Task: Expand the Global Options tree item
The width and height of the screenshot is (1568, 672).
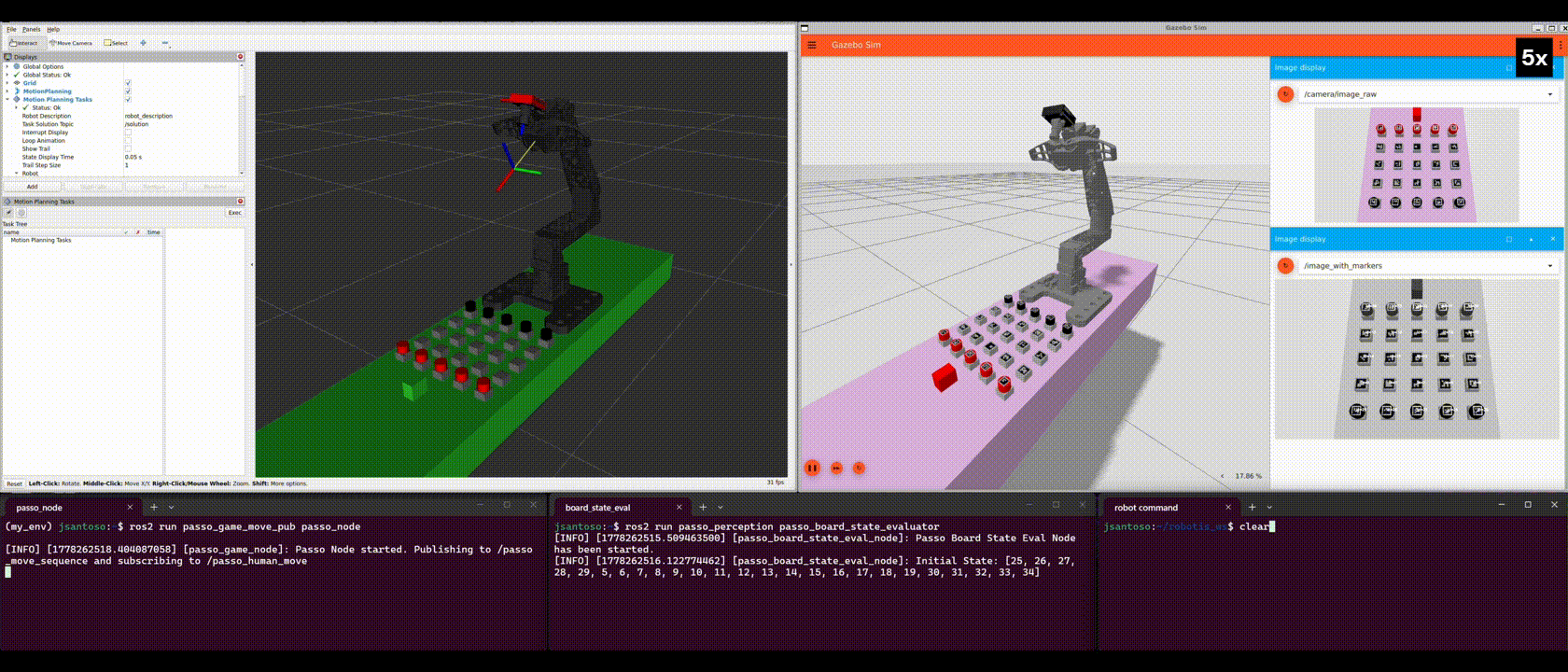Action: (x=7, y=67)
